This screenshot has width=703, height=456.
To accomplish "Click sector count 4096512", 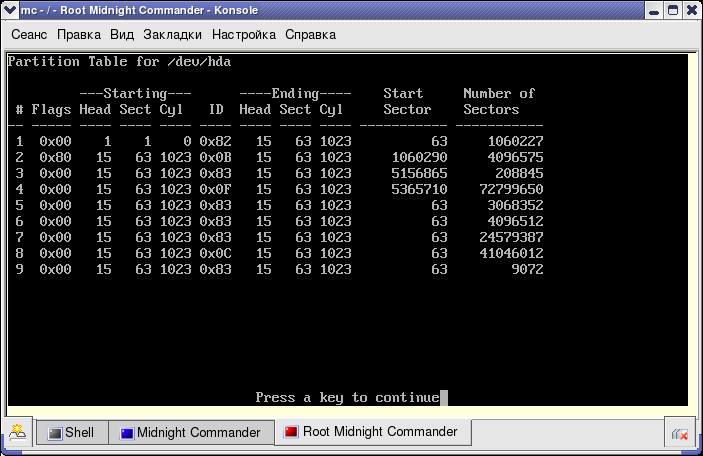I will (x=516, y=221).
